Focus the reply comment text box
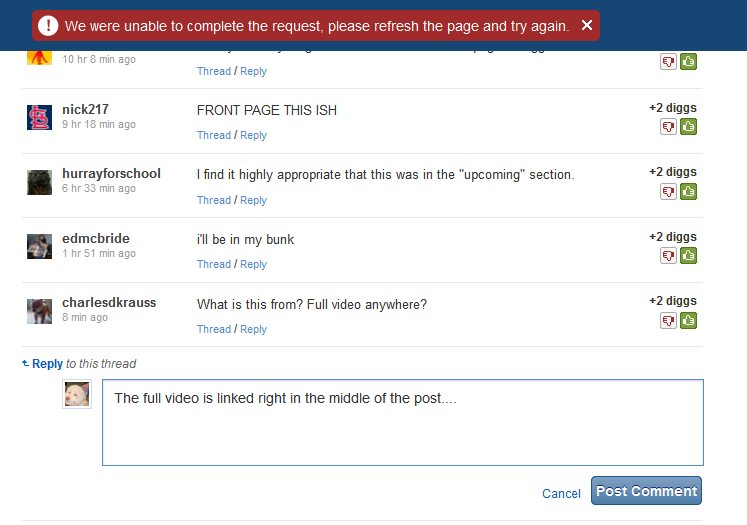The image size is (747, 525). click(402, 421)
